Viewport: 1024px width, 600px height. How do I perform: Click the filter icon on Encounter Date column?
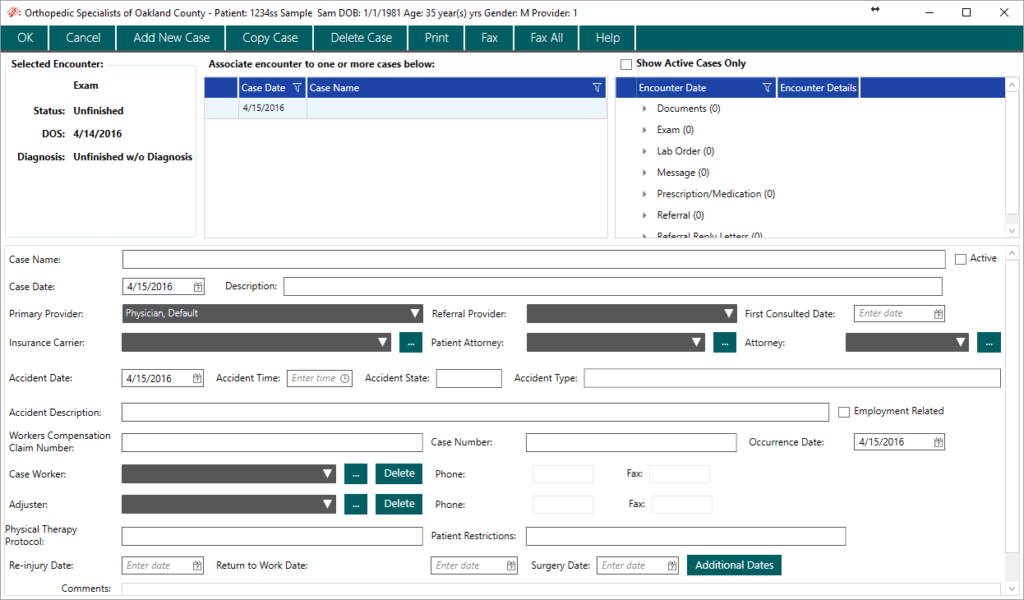pyautogui.click(x=767, y=87)
